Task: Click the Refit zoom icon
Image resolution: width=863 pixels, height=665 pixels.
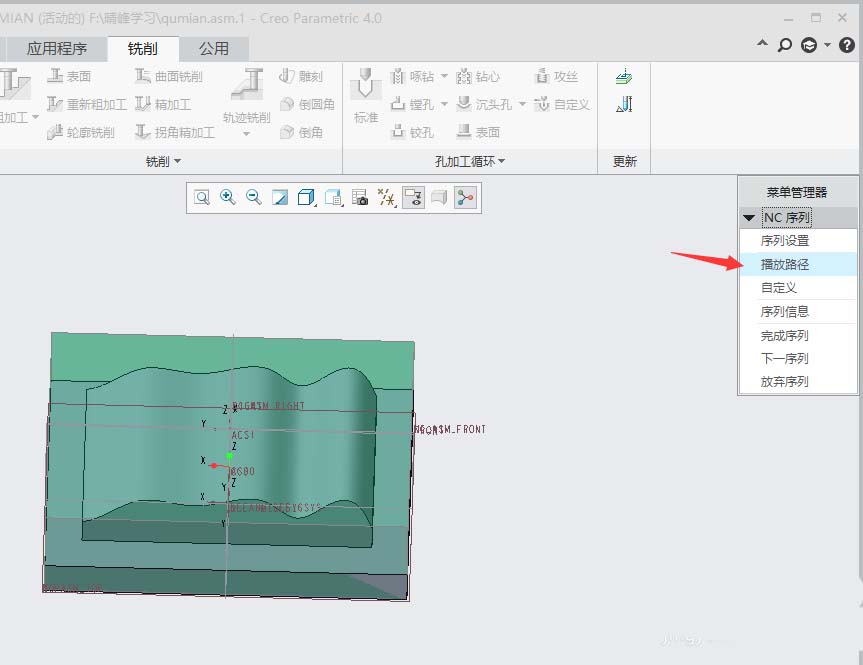Action: pos(202,198)
